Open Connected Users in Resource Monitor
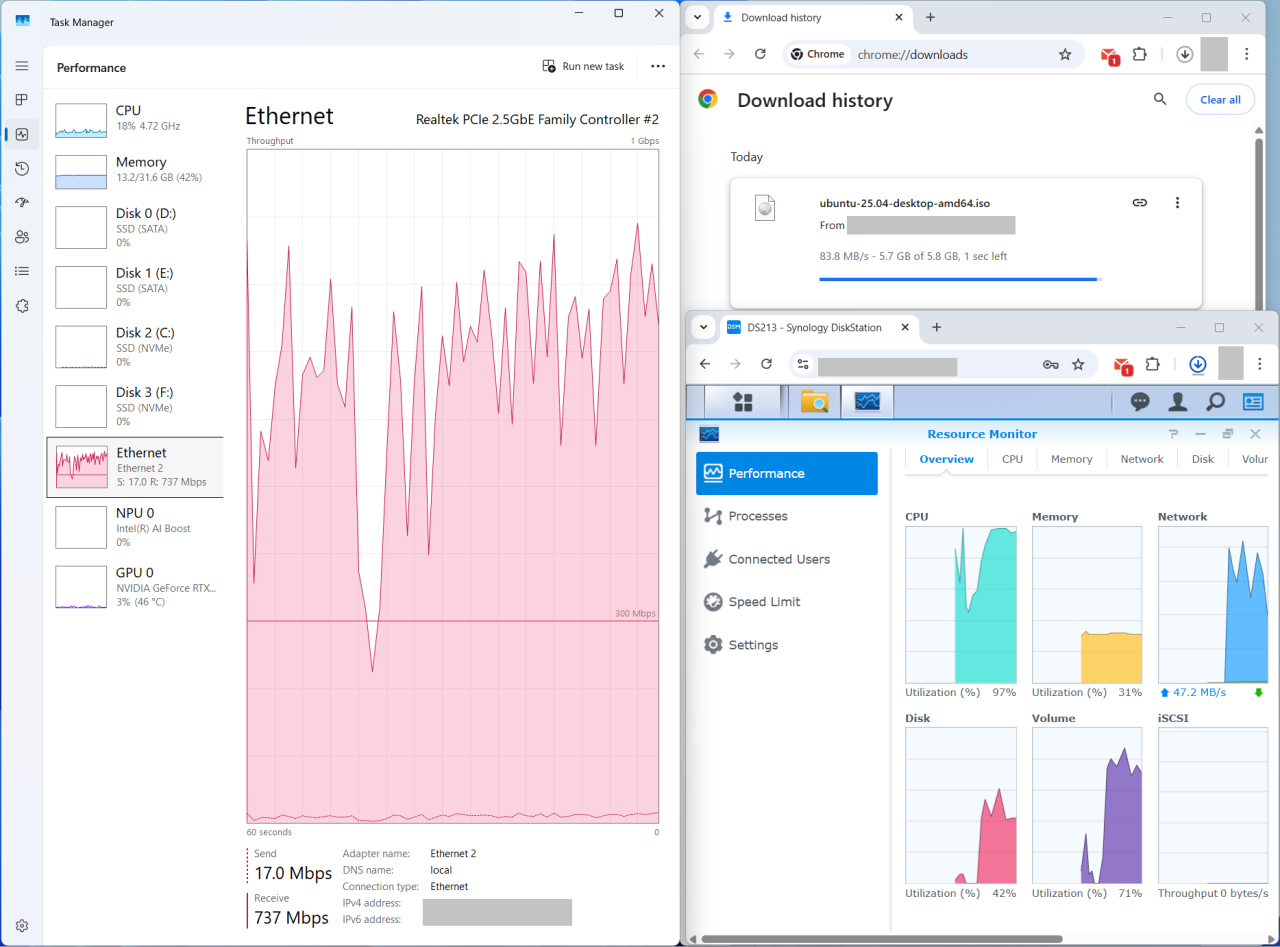The height and width of the screenshot is (947, 1280). coord(787,559)
